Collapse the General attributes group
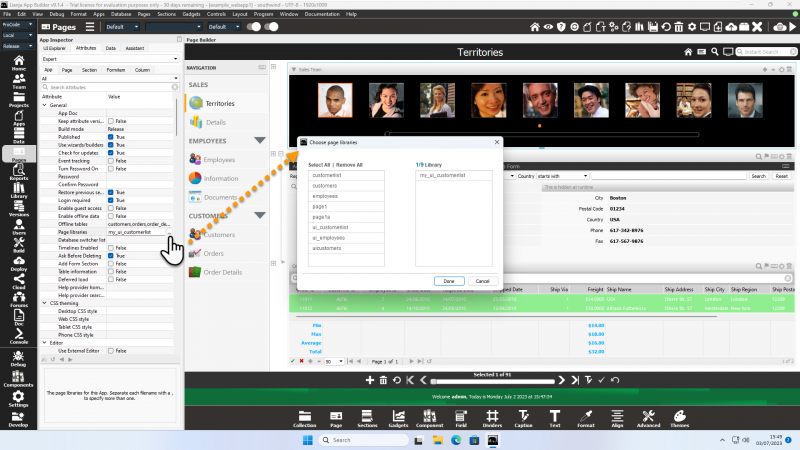This screenshot has width=800, height=450. [45, 105]
